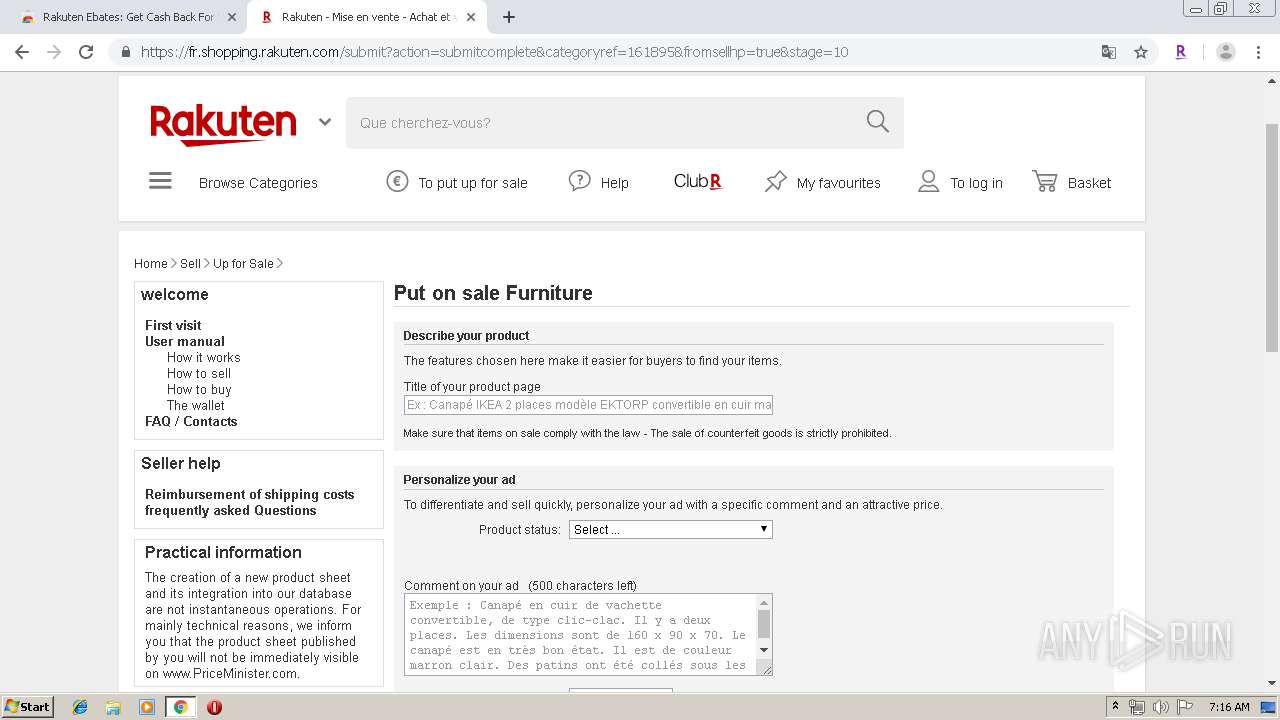Open the hamburger menu icon

pos(160,181)
